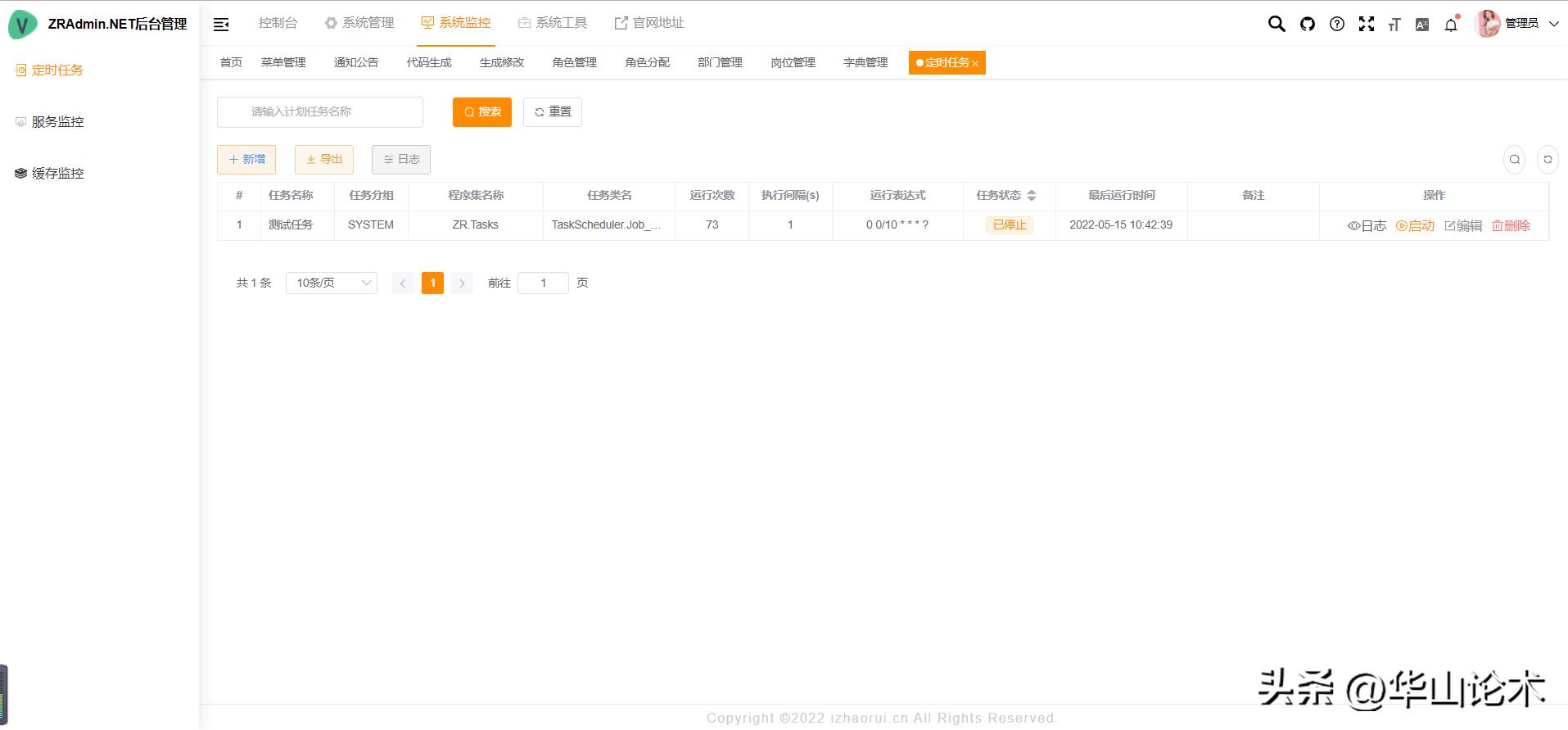
Task: Switch to the 菜单管理 tab
Action: coord(283,63)
